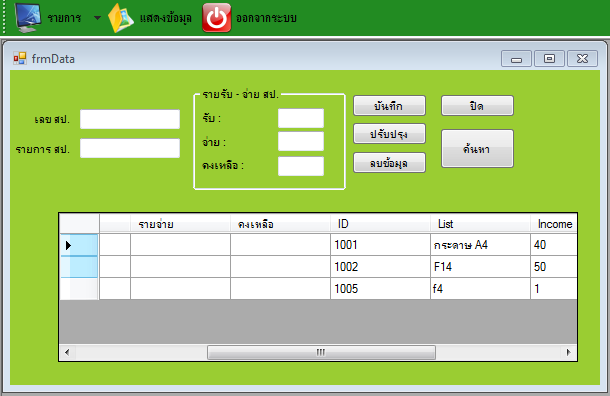Image resolution: width=610 pixels, height=396 pixels.
Task: Select the กระดาษ A4 list cell
Action: 480,245
